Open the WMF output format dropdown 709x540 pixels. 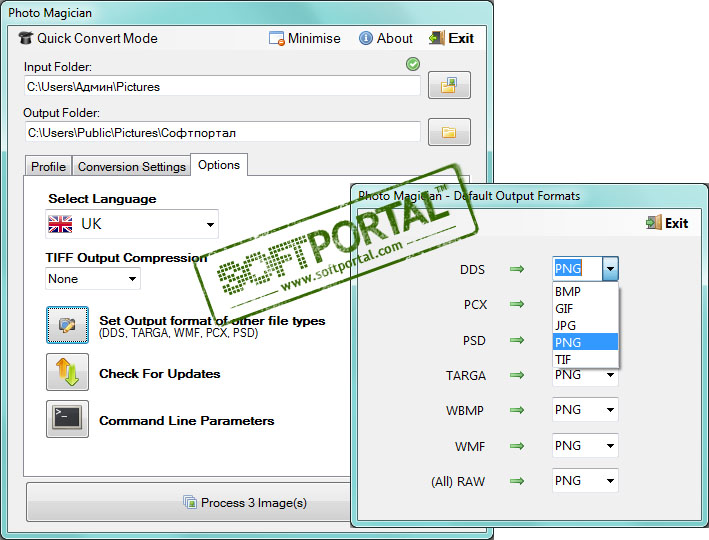click(x=585, y=445)
